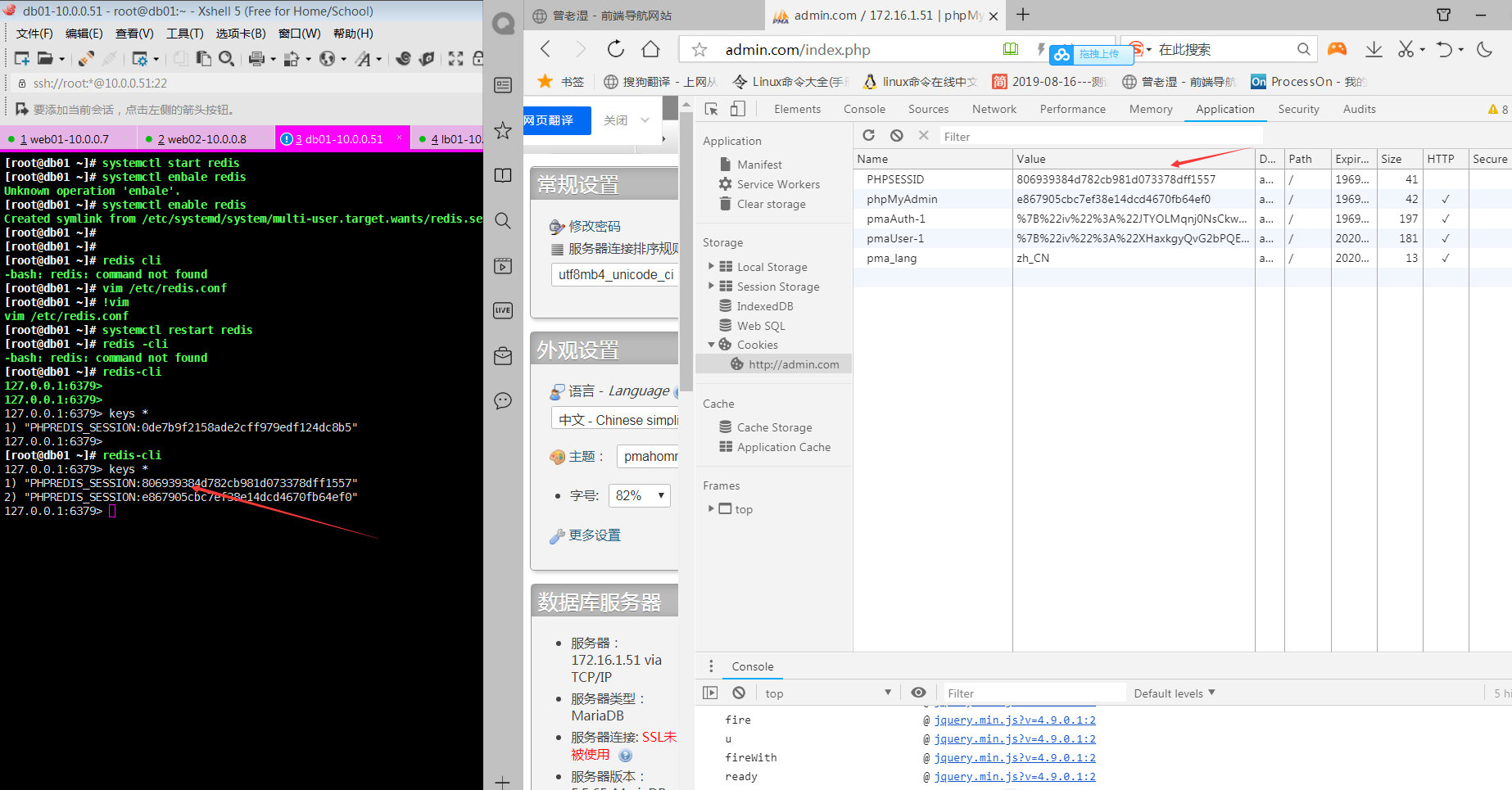The image size is (1512, 790).
Task: Open the sidebar favorites star icon
Action: (503, 130)
